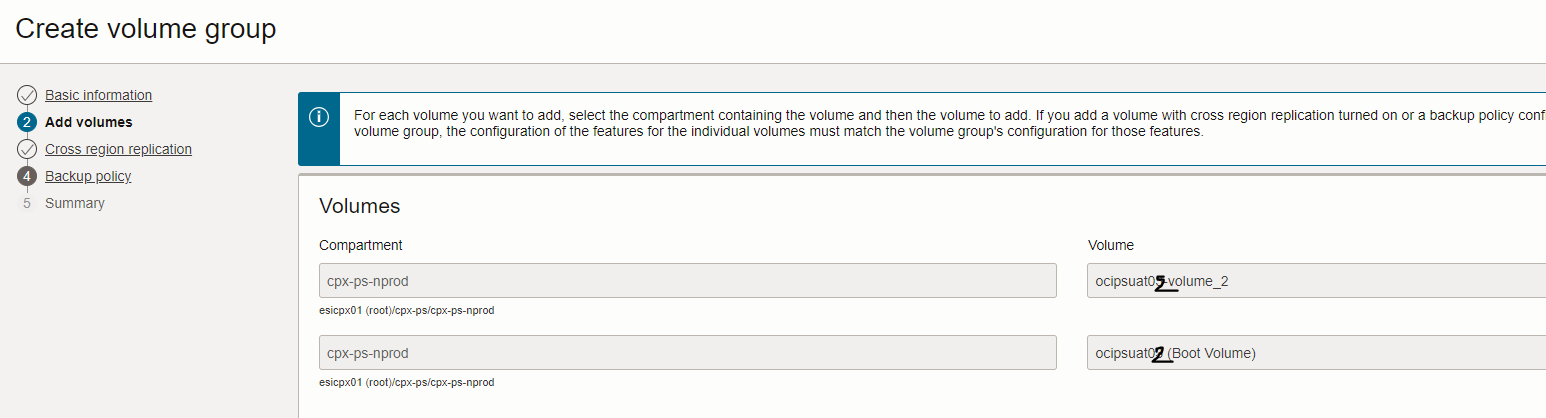Click the step 5 Summary number
1546x418 pixels.
(27, 203)
